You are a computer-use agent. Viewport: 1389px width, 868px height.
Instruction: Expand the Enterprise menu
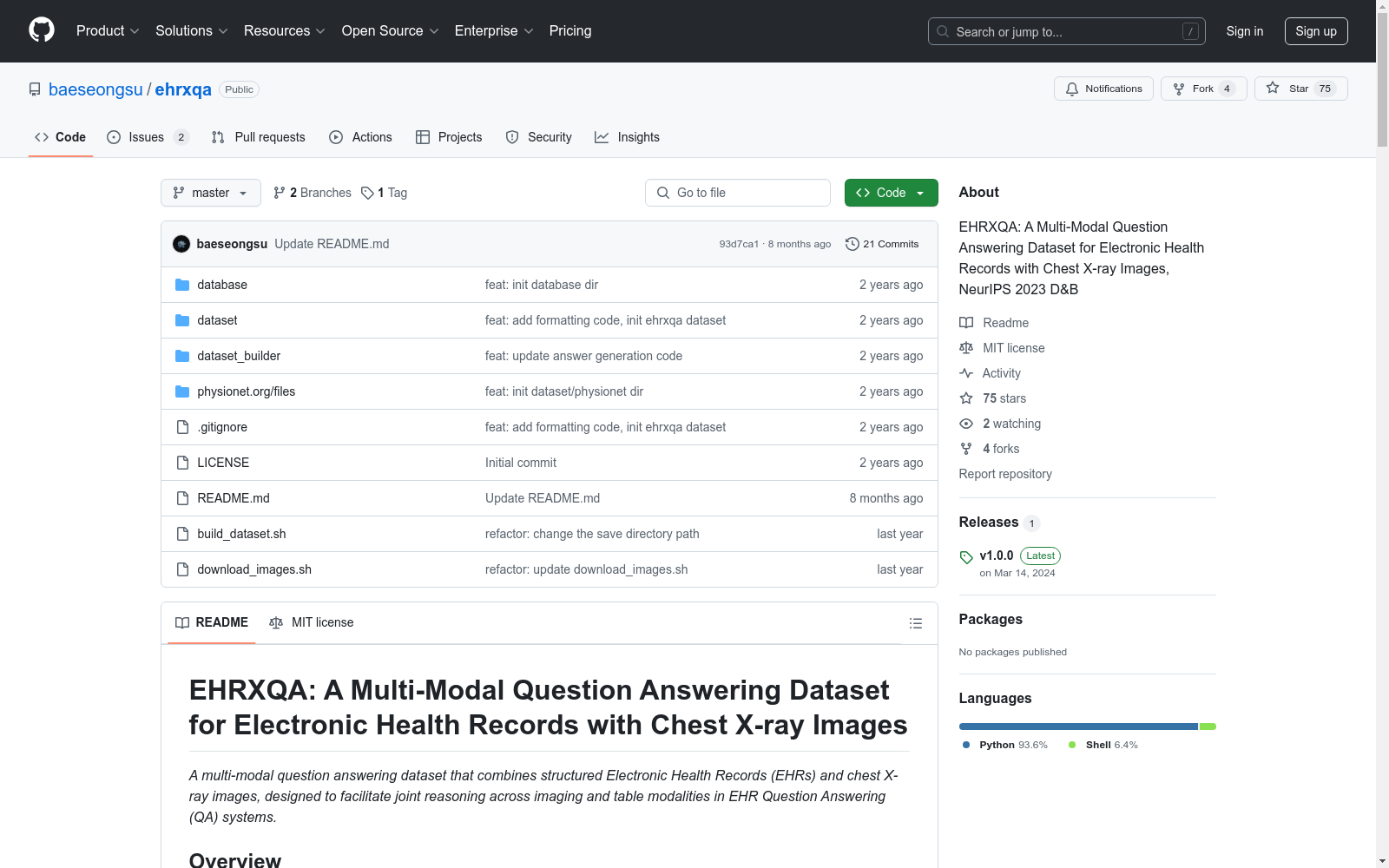tap(494, 31)
